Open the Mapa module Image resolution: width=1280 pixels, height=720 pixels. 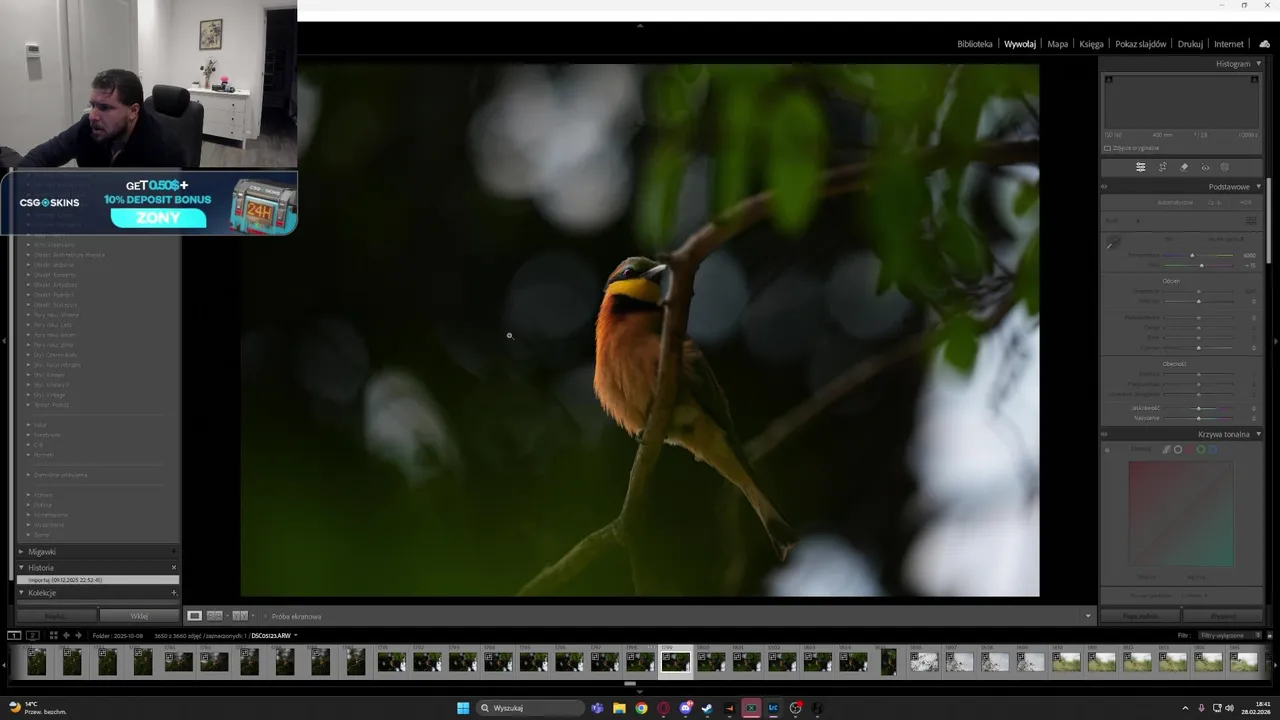[1058, 44]
